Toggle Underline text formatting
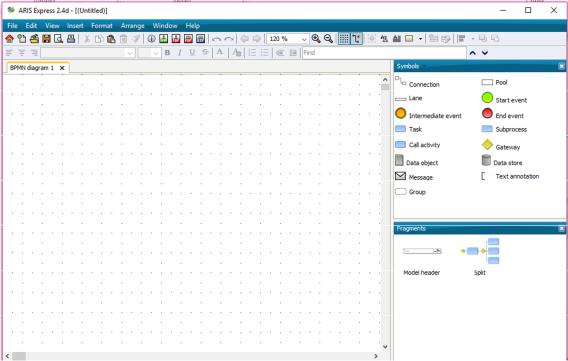The width and height of the screenshot is (568, 361). [x=192, y=53]
